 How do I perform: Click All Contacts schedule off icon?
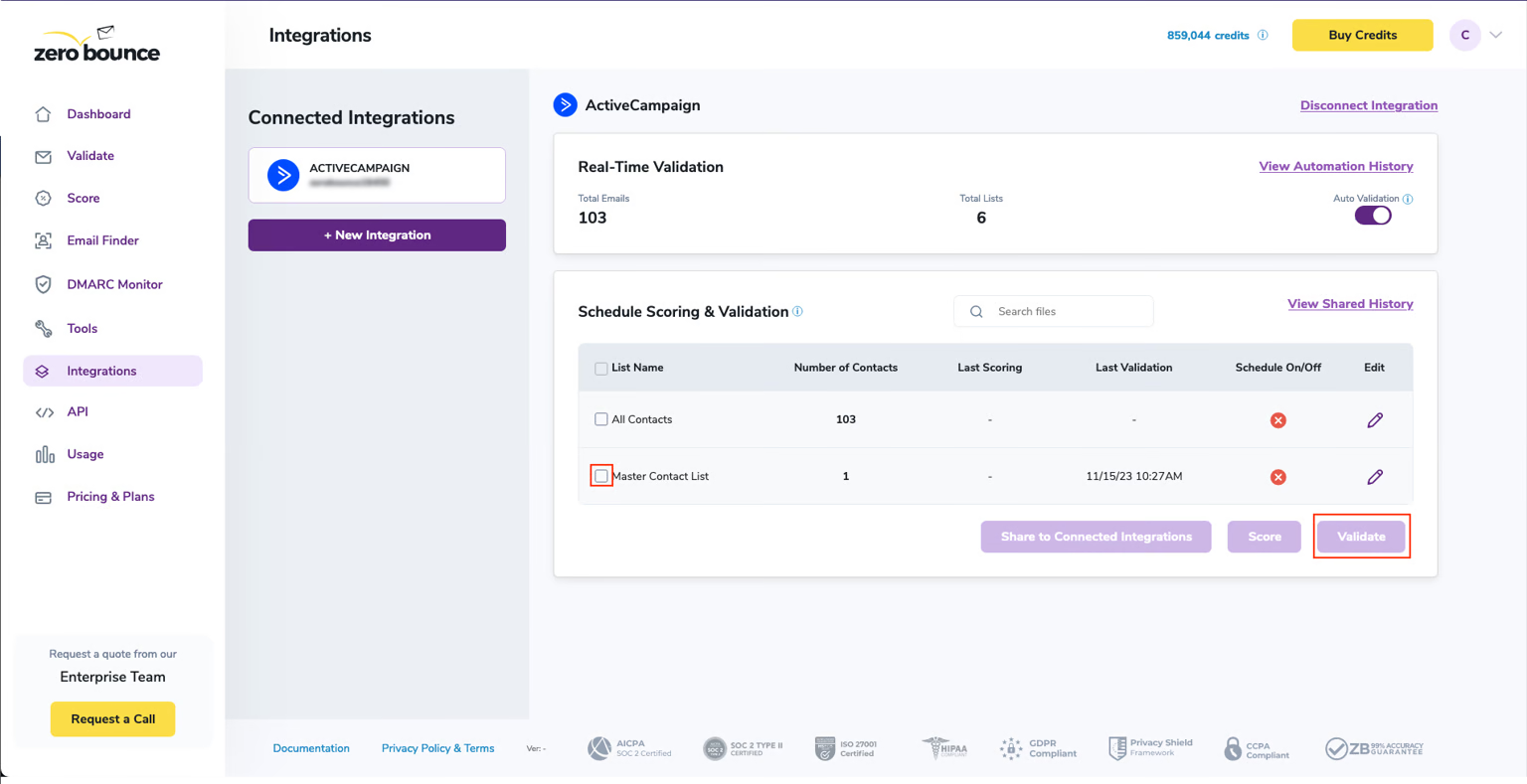[x=1278, y=420]
